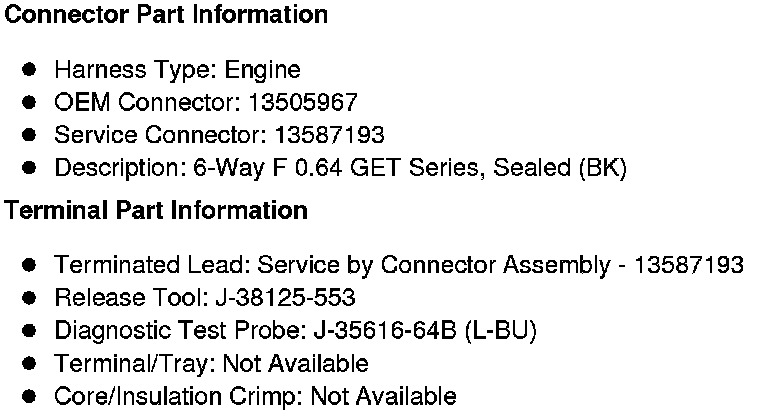This screenshot has height=416, width=768.
Task: Click the number on the Service Connector line
Action: coord(330,136)
